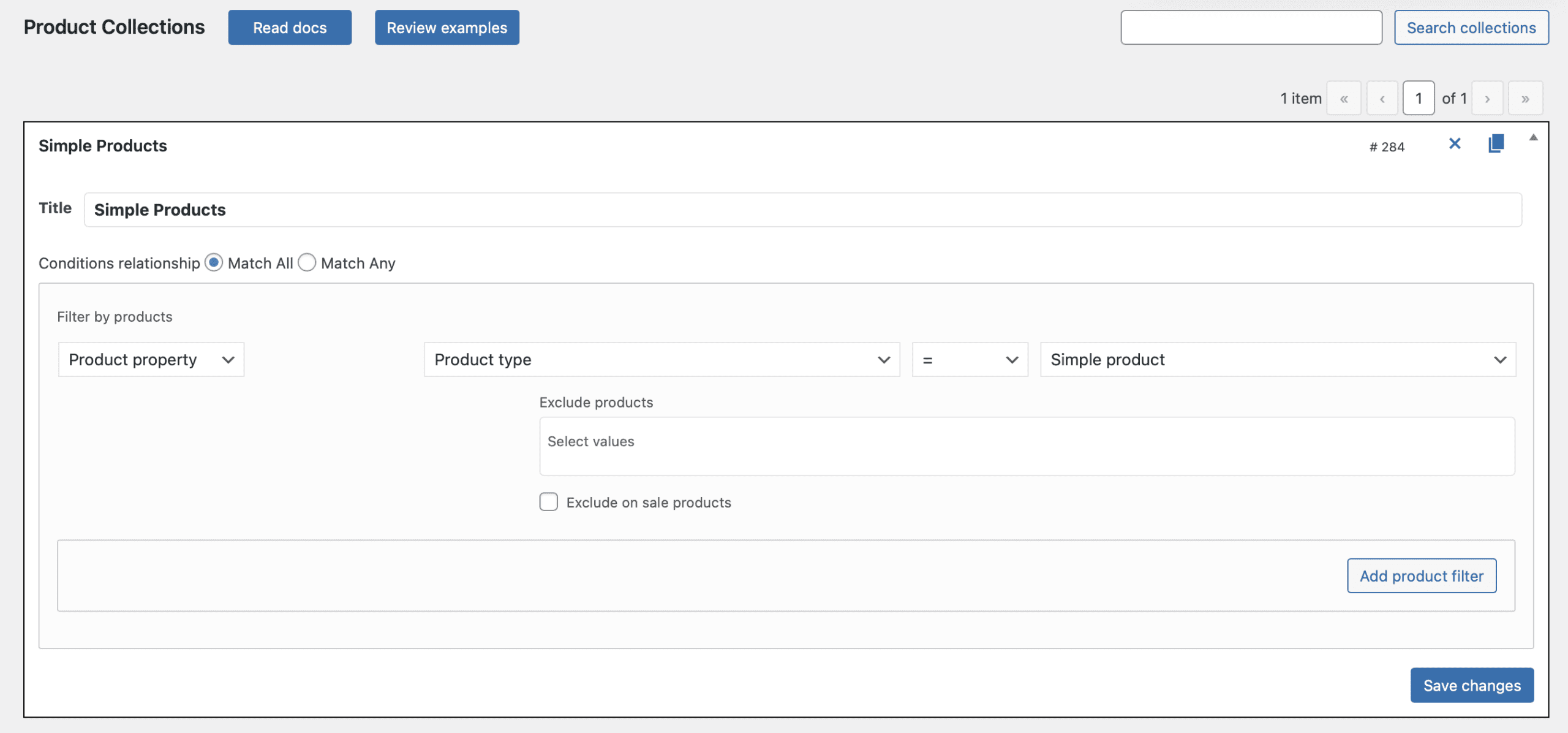This screenshot has height=733, width=1568.
Task: Delete the Simple Products collection
Action: (1455, 143)
